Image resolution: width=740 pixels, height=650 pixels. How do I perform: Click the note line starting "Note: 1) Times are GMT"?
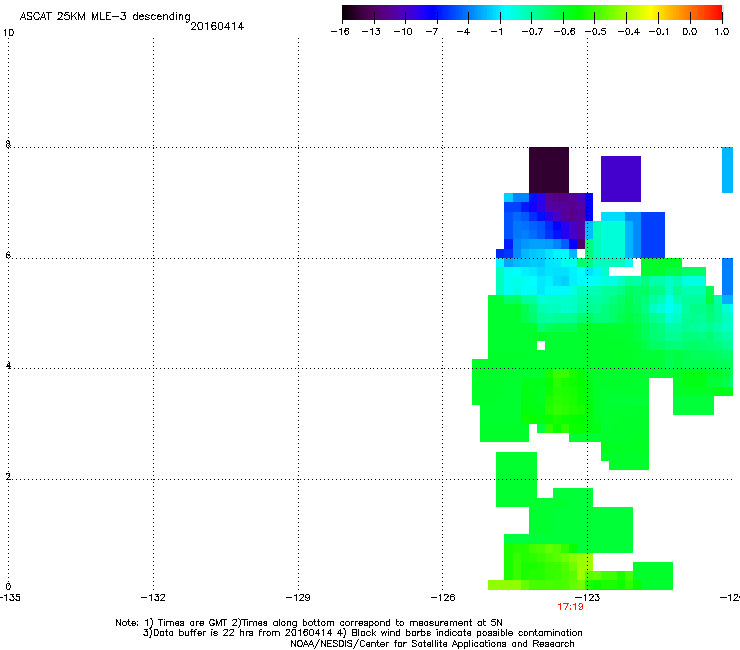pyautogui.click(x=309, y=623)
